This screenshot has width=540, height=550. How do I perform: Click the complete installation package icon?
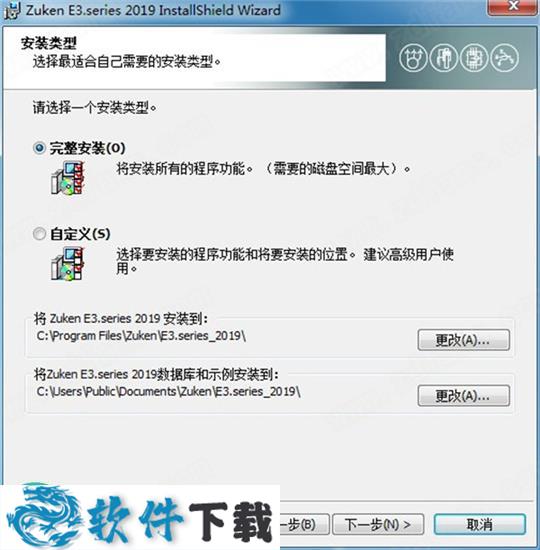pos(68,178)
